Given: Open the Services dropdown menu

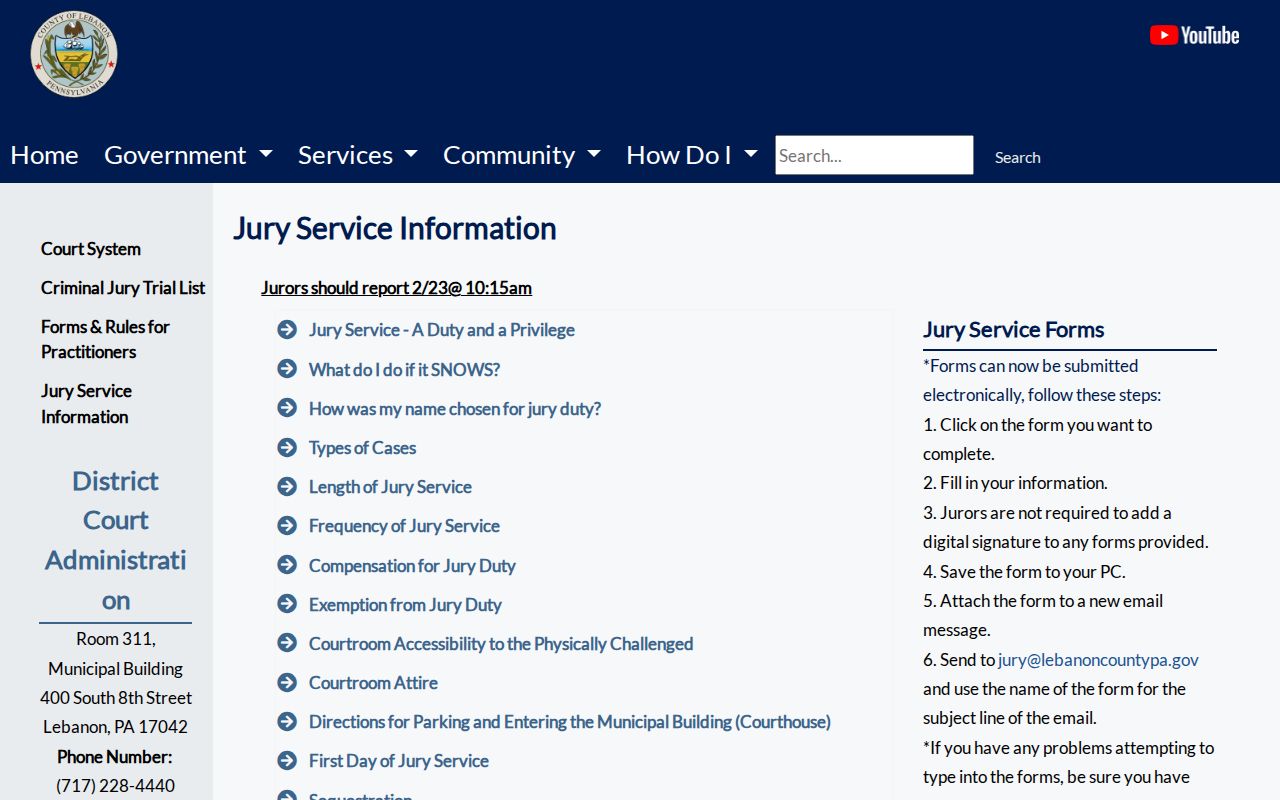Looking at the screenshot, I should click(x=358, y=155).
